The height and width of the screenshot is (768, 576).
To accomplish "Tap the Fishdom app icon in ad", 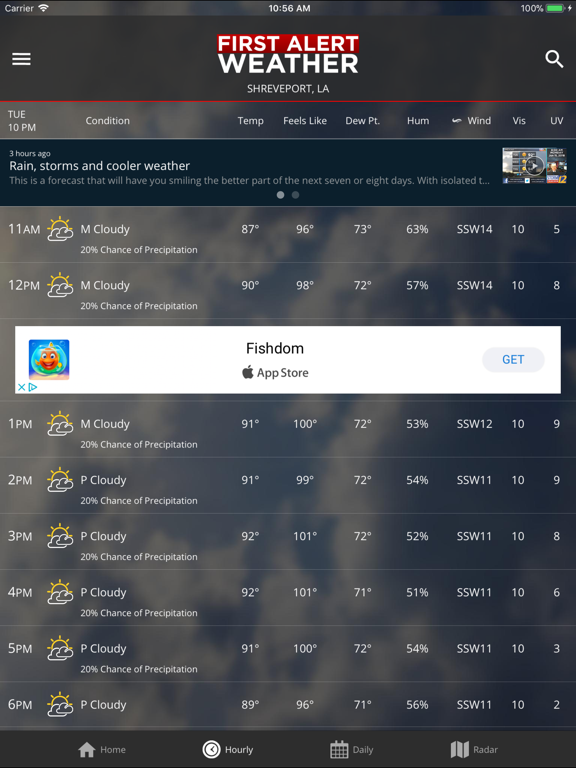I will (x=49, y=360).
